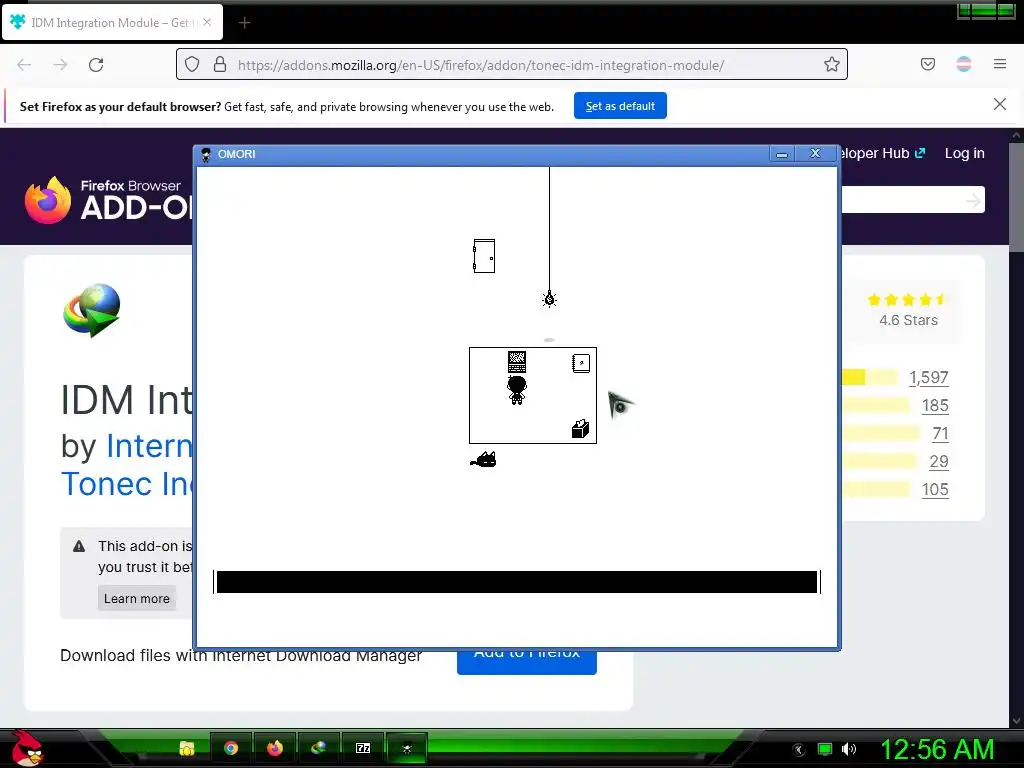
Task: Open the 185 four-star reviews link
Action: pyautogui.click(x=935, y=406)
